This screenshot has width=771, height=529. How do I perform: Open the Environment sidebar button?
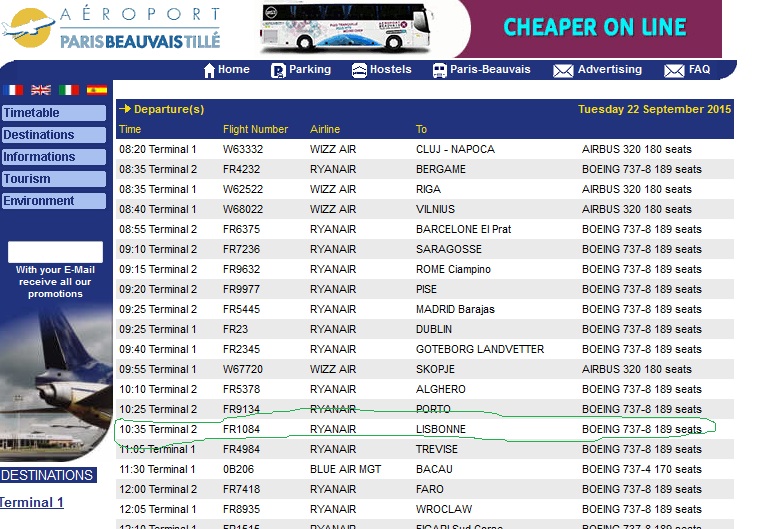click(x=54, y=201)
